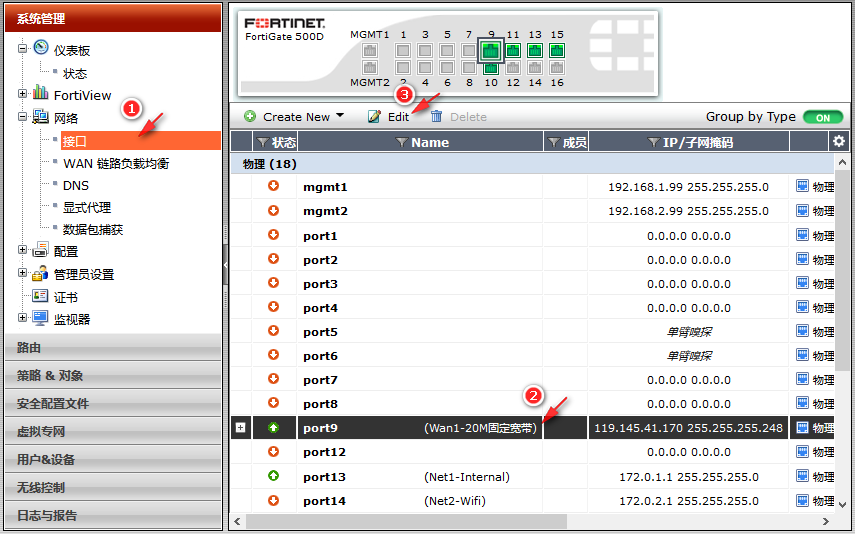Click the Name column filter funnel

(402, 142)
